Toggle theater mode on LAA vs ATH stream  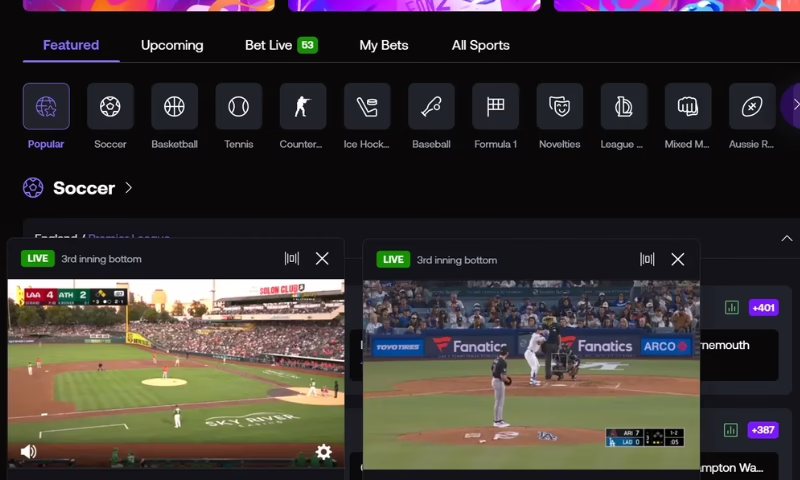292,259
